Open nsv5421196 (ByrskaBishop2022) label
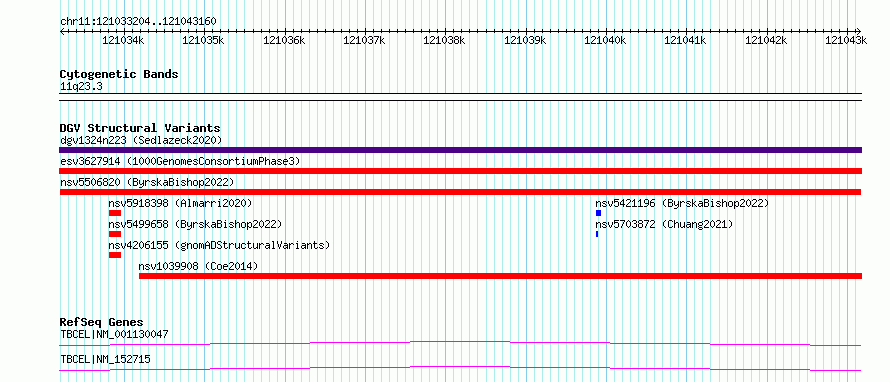The width and height of the screenshot is (890, 382). 682,203
